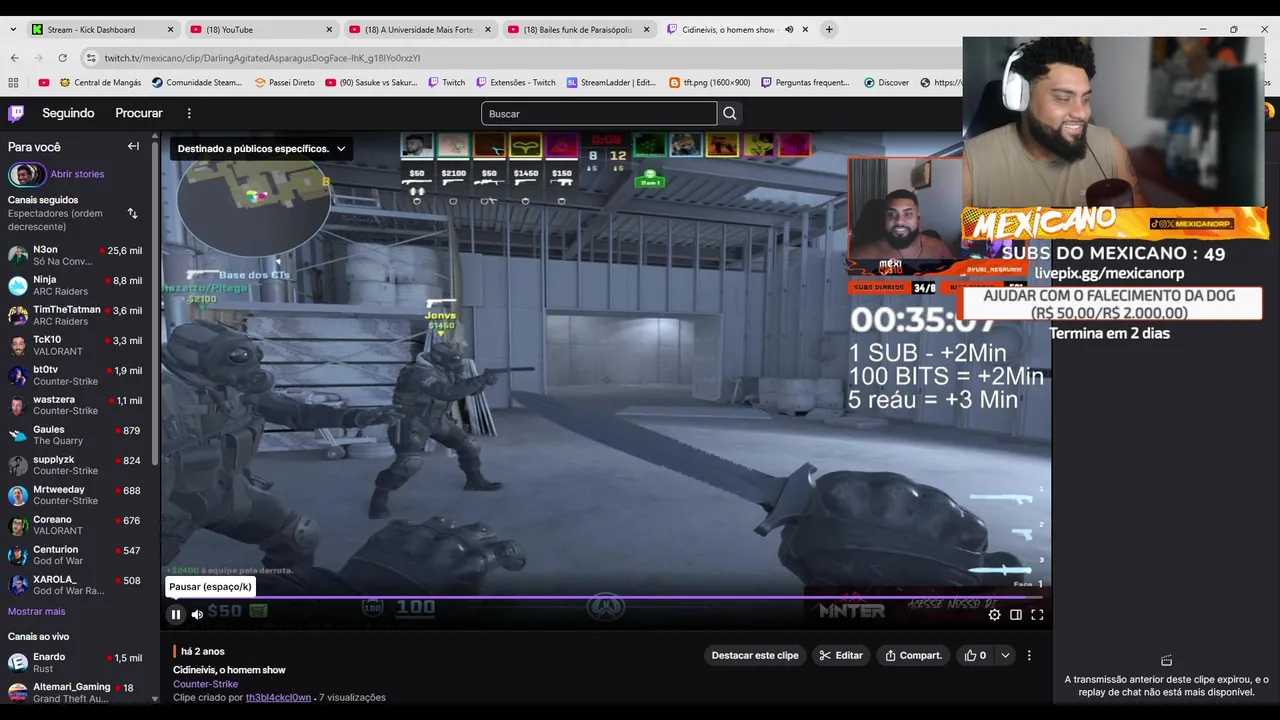The width and height of the screenshot is (1280, 720).
Task: Open the bookmarks apps grid icon
Action: pos(13,83)
